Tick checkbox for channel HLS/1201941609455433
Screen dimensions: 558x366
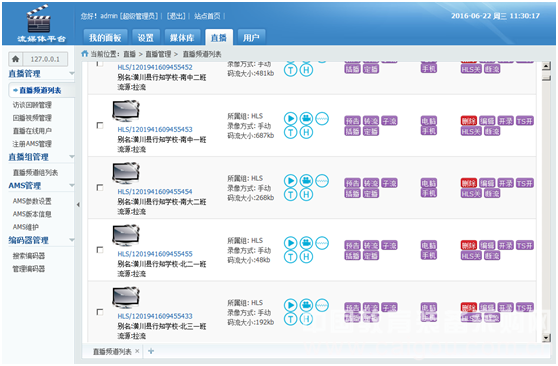pyautogui.click(x=100, y=312)
